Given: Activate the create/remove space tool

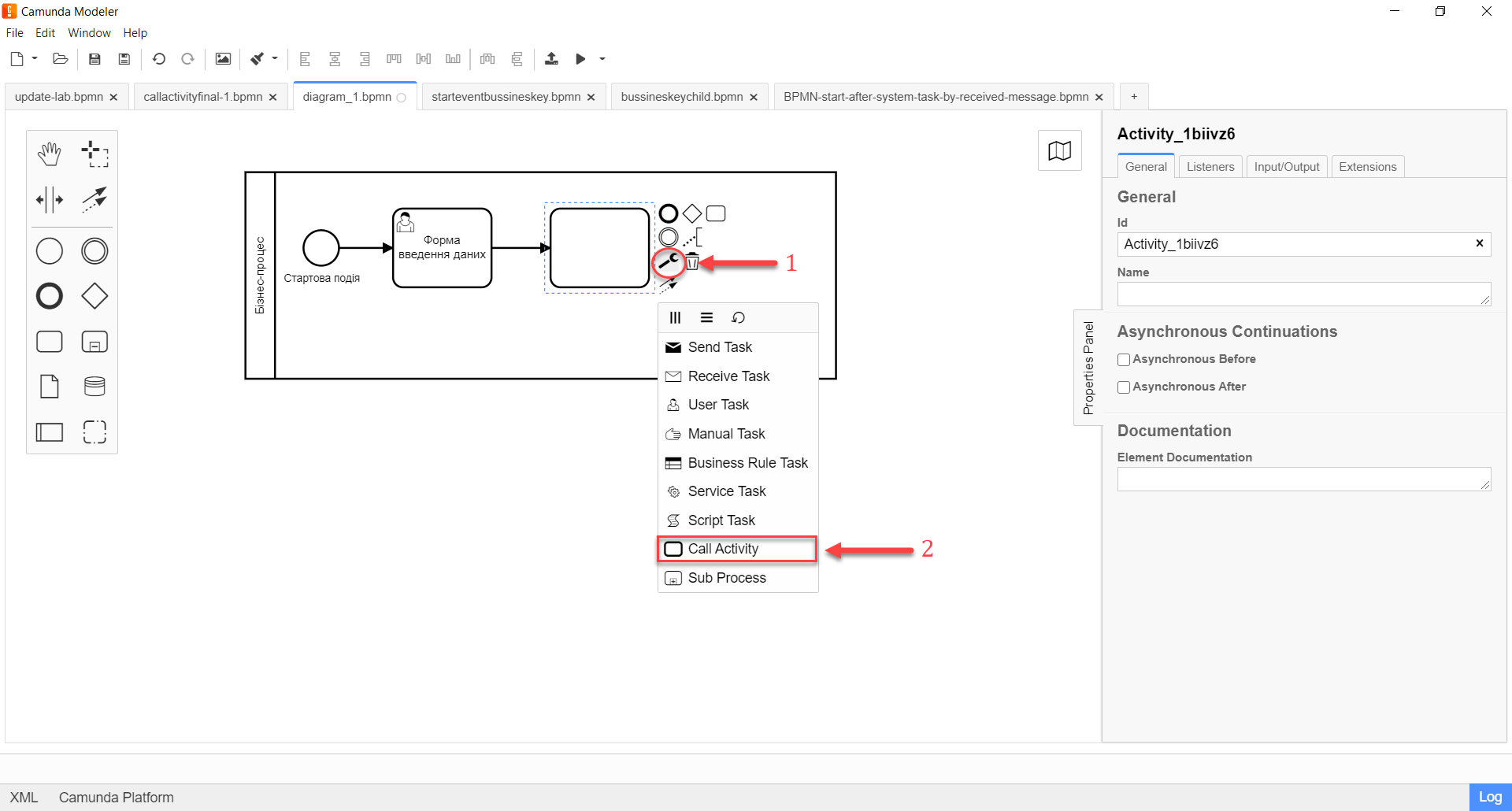Looking at the screenshot, I should coord(50,199).
